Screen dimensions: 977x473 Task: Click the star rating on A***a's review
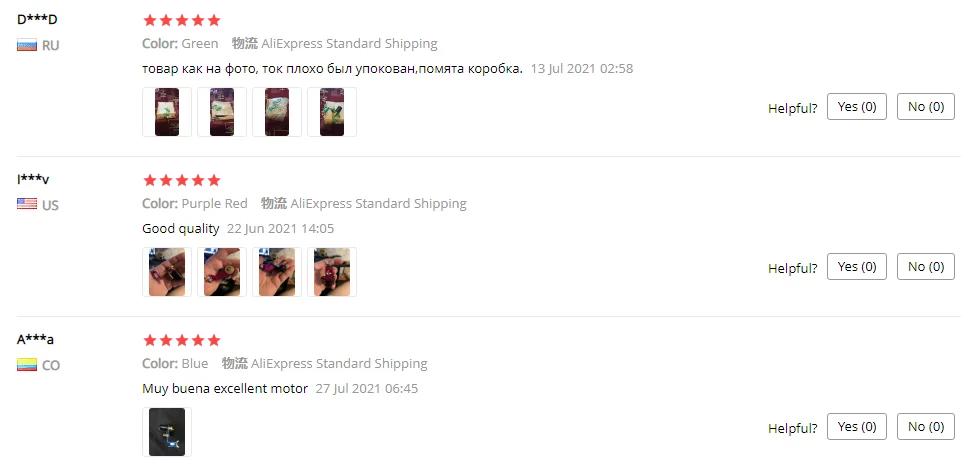point(182,340)
